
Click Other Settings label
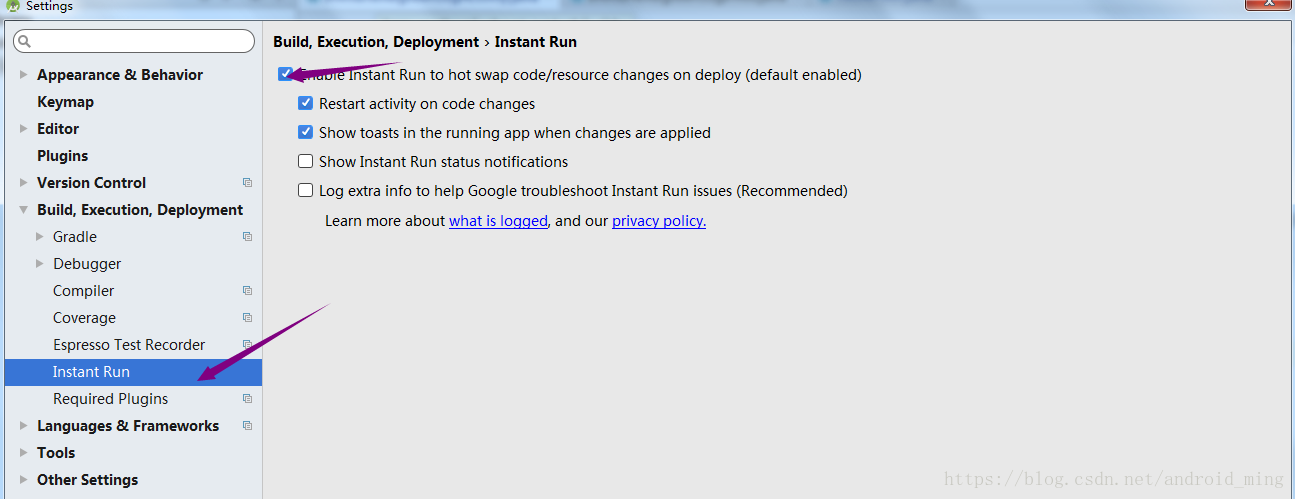(x=87, y=480)
